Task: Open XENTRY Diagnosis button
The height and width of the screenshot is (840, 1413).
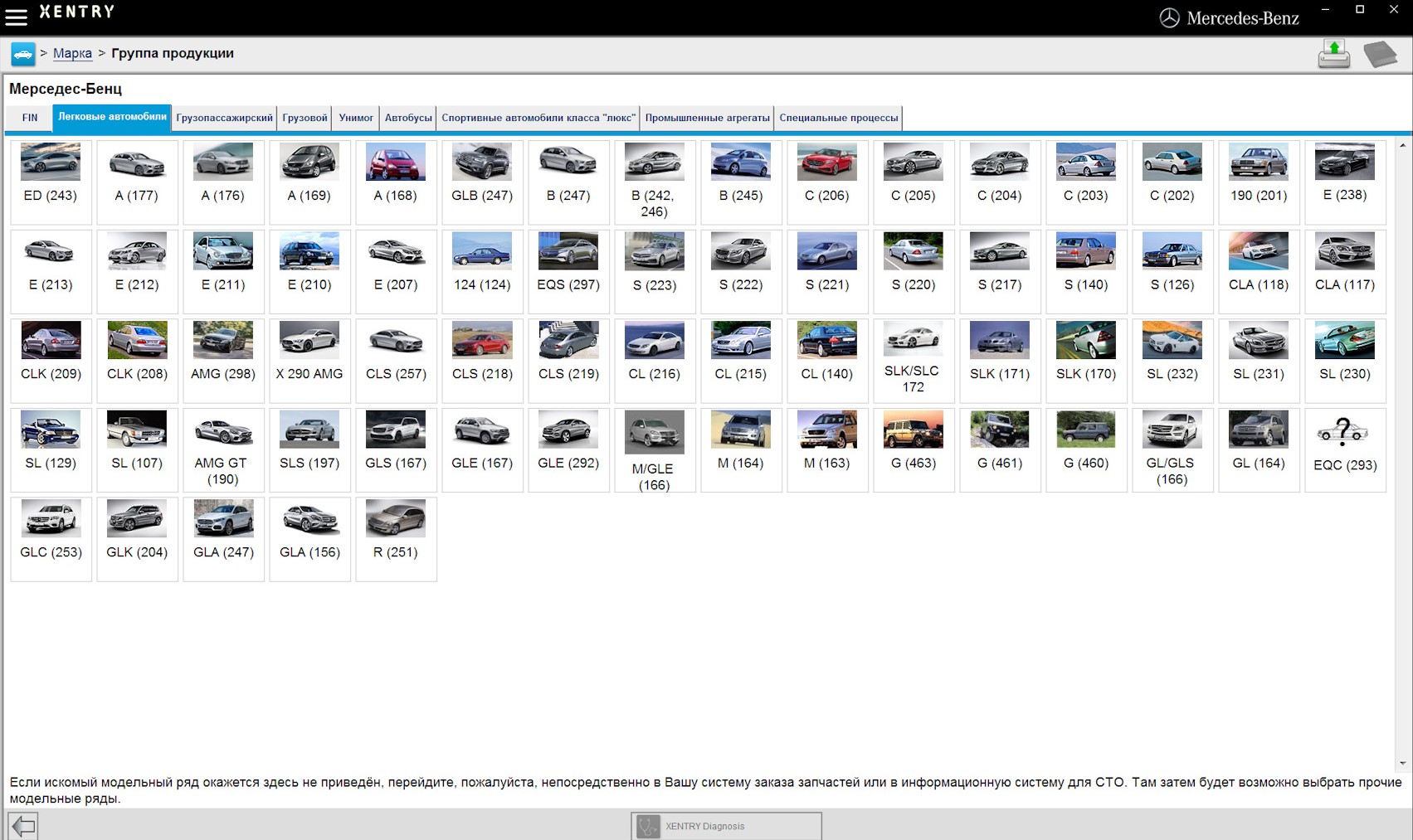Action: click(726, 826)
